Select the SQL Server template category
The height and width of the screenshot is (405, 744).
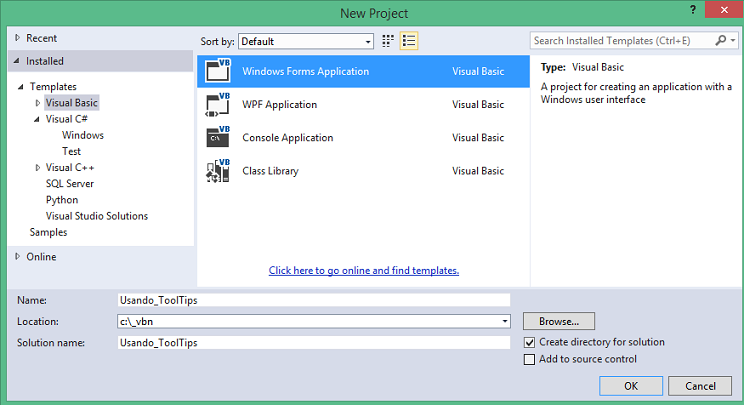70,184
